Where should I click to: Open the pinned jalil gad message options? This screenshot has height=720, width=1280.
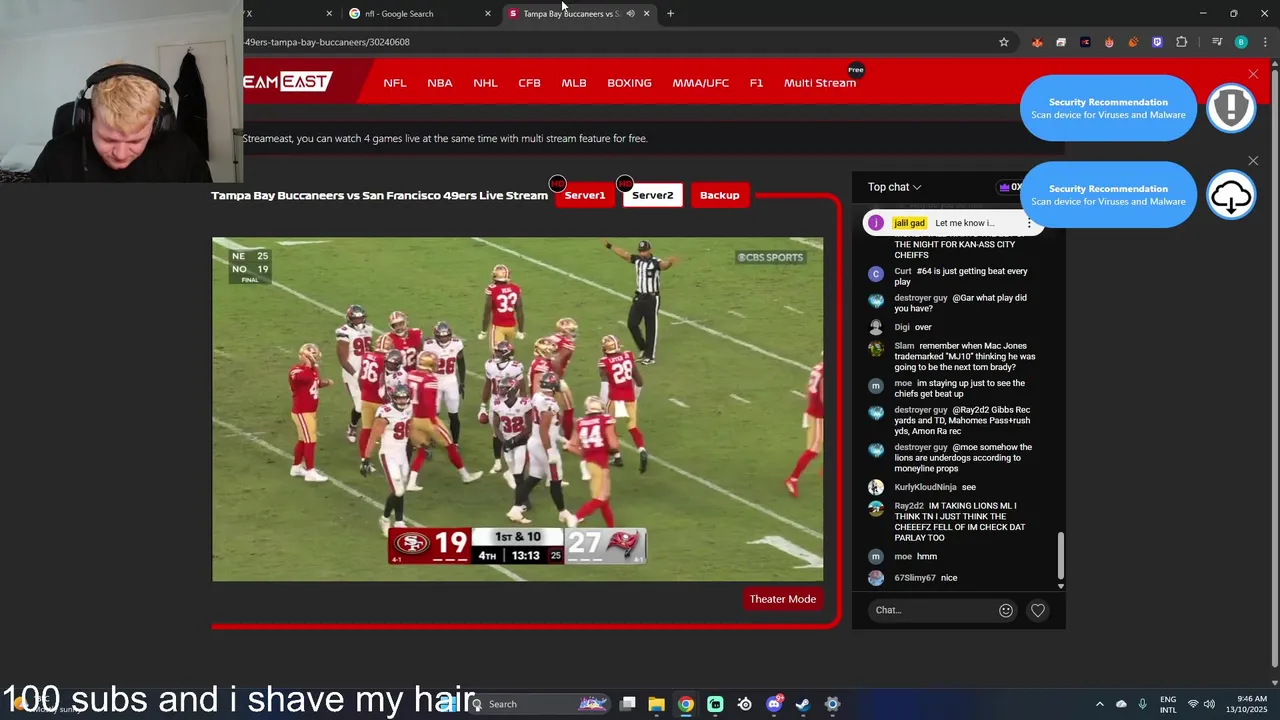tap(1029, 223)
